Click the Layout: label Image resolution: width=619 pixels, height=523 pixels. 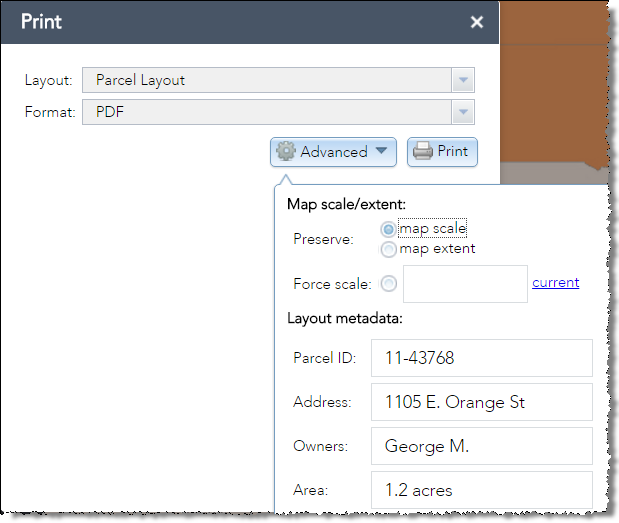point(49,81)
